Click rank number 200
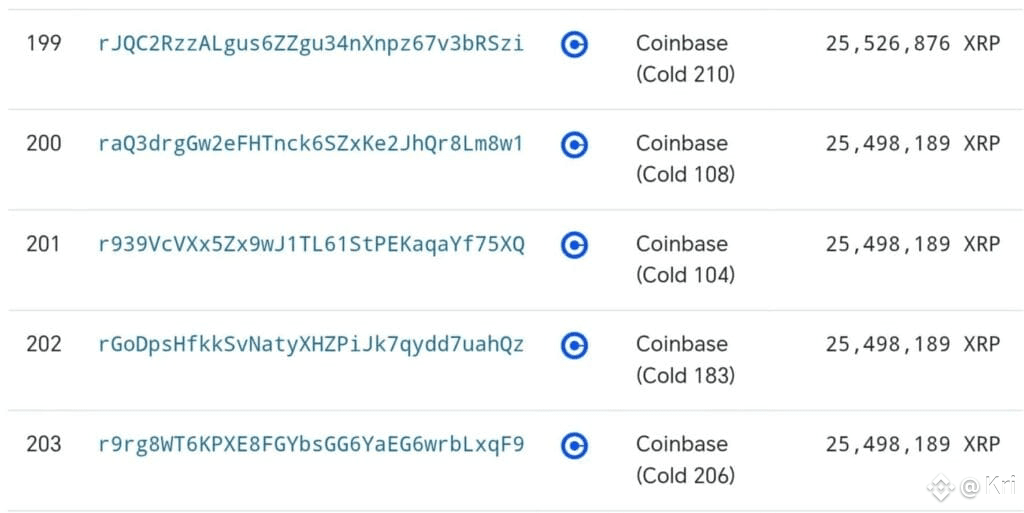The width and height of the screenshot is (1024, 513). click(x=44, y=144)
